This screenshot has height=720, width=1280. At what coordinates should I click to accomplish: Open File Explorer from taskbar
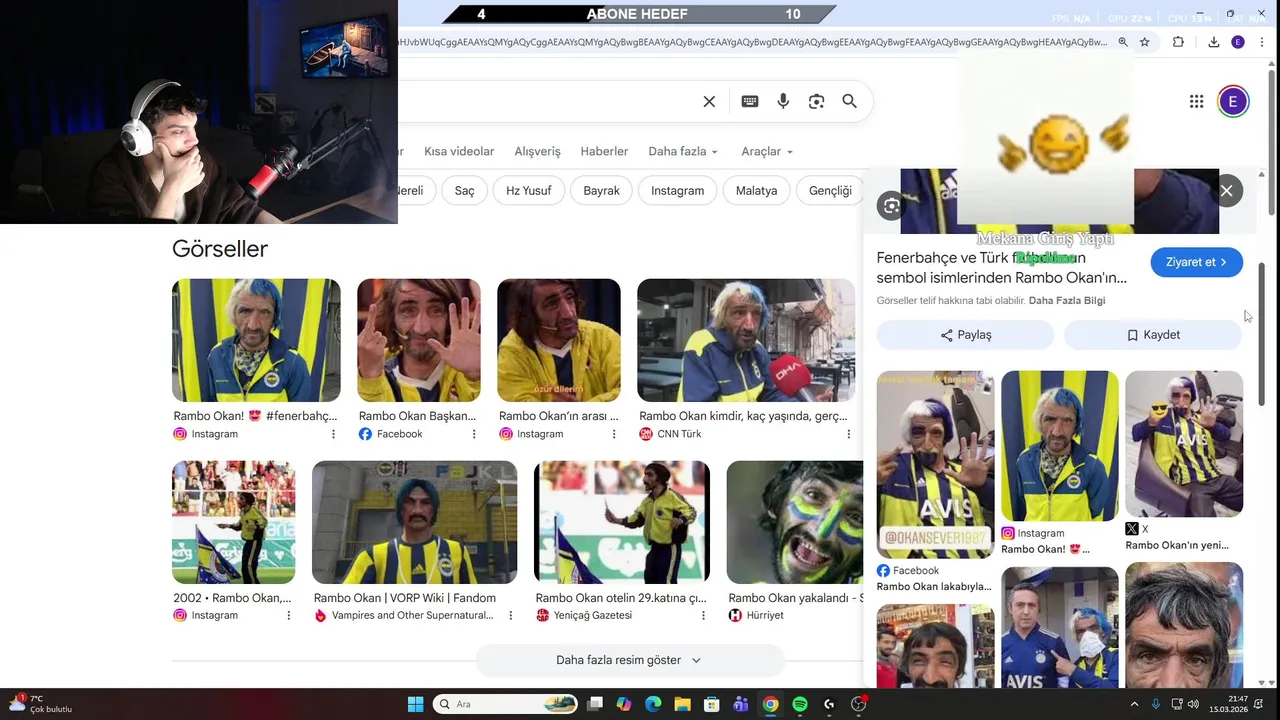682,704
